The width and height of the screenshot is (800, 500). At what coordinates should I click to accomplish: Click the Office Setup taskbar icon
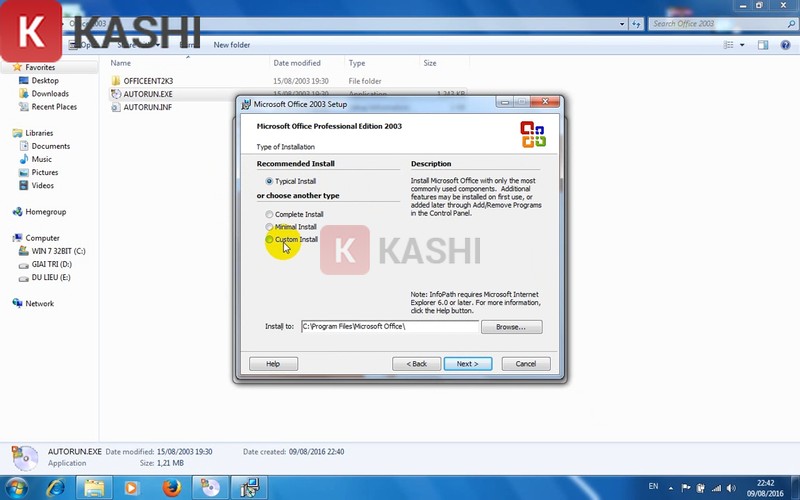249,487
